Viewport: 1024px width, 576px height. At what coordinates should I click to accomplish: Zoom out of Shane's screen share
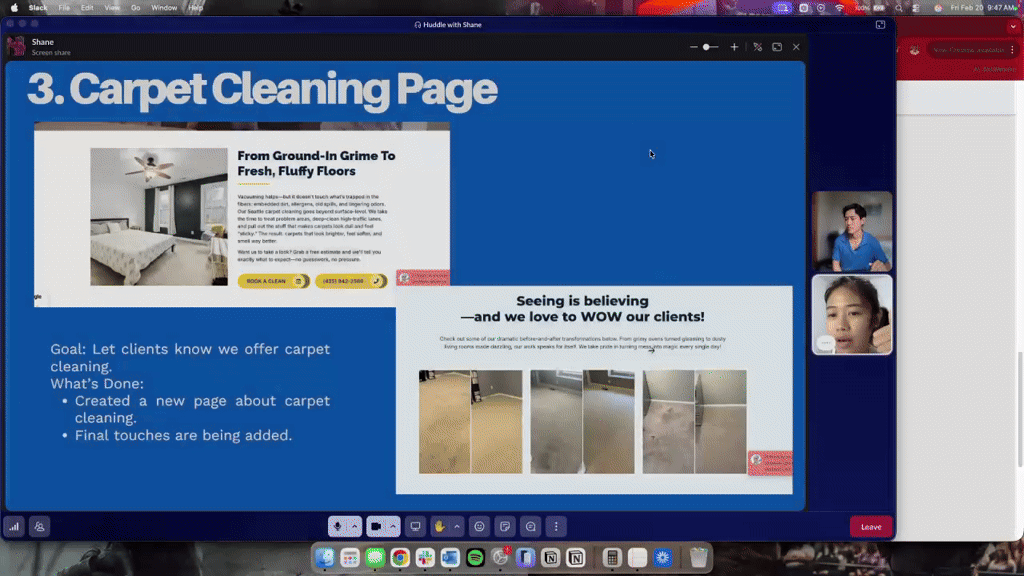694,47
